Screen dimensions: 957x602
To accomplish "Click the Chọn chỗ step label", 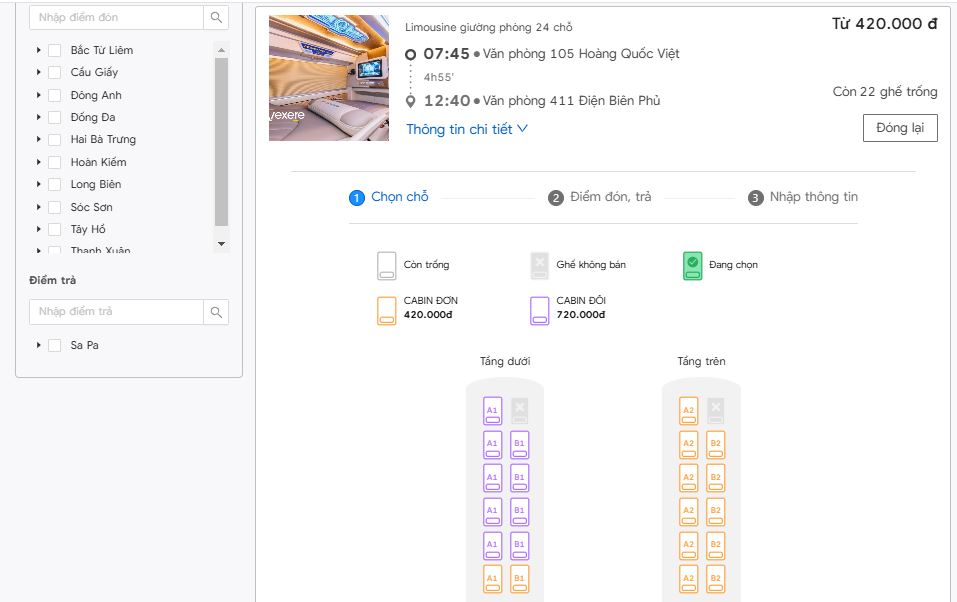I will coord(399,197).
